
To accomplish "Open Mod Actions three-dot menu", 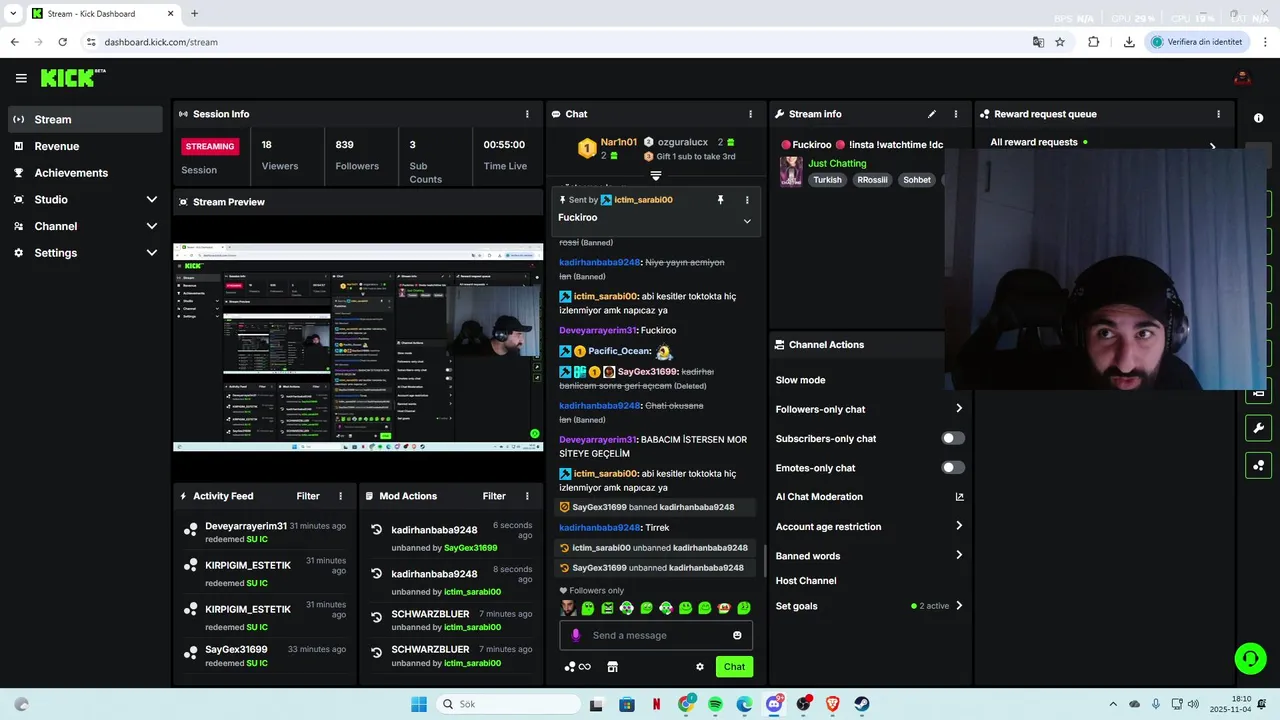I will click(x=527, y=496).
